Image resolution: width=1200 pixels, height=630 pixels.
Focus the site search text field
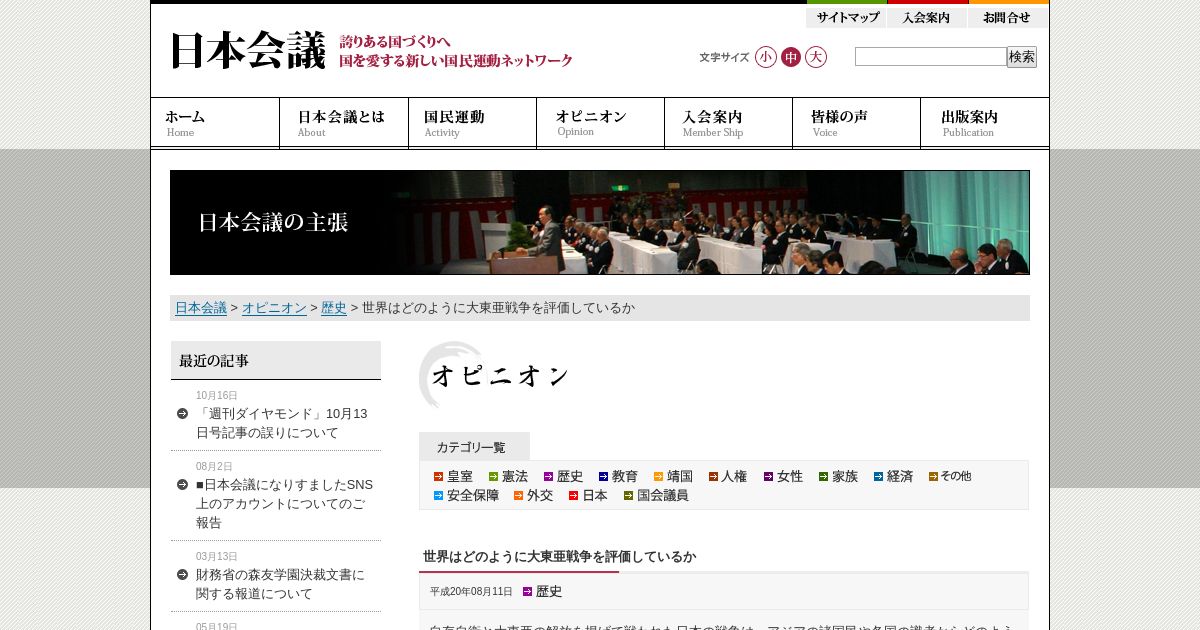tap(930, 57)
